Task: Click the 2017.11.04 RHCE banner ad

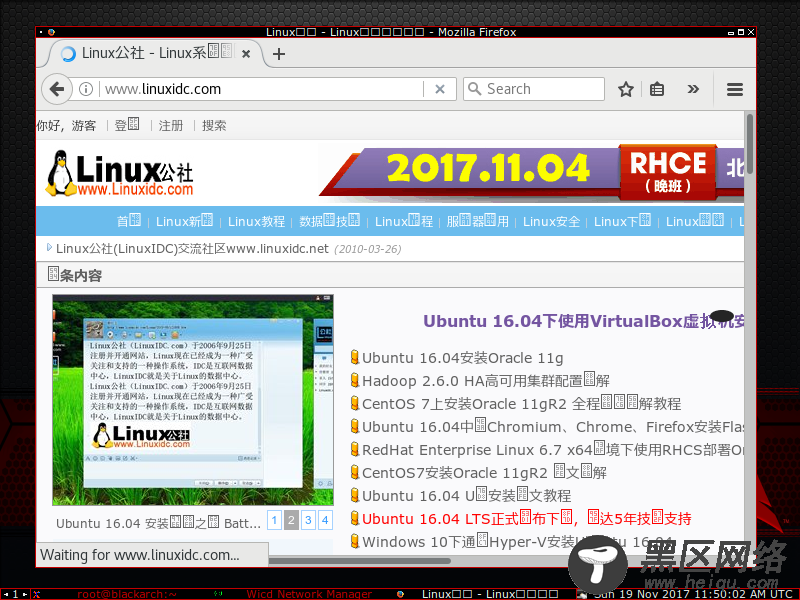Action: click(531, 171)
